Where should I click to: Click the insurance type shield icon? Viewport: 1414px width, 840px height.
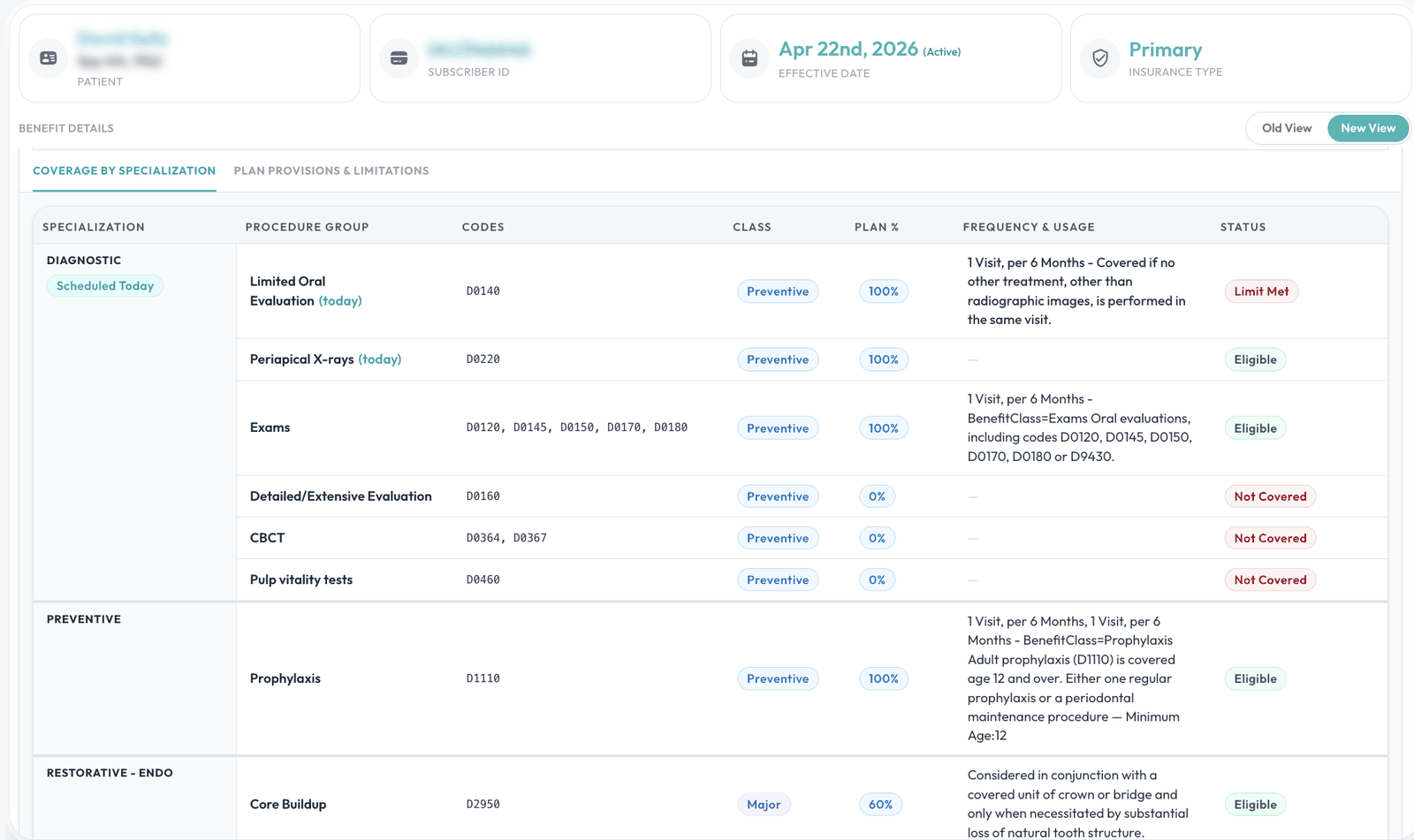(1100, 58)
